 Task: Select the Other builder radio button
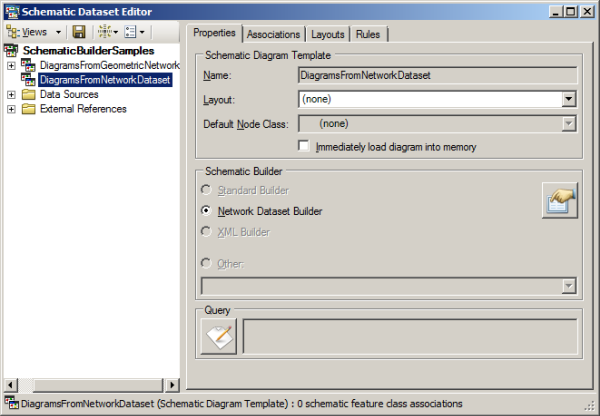click(x=206, y=263)
